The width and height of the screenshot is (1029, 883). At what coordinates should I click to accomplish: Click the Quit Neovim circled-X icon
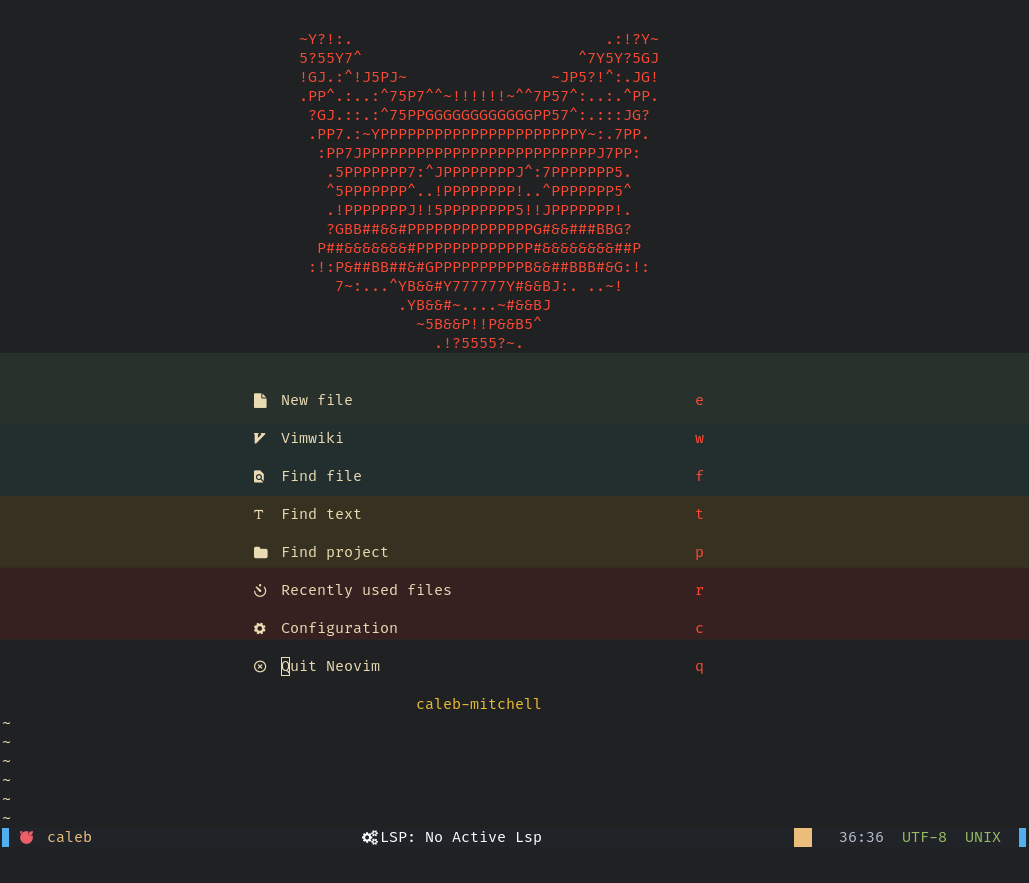pyautogui.click(x=260, y=666)
